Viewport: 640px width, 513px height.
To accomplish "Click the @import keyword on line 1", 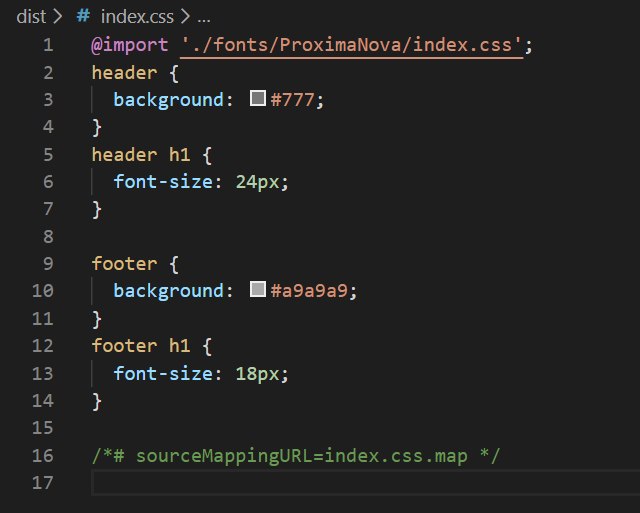I will coord(129,45).
